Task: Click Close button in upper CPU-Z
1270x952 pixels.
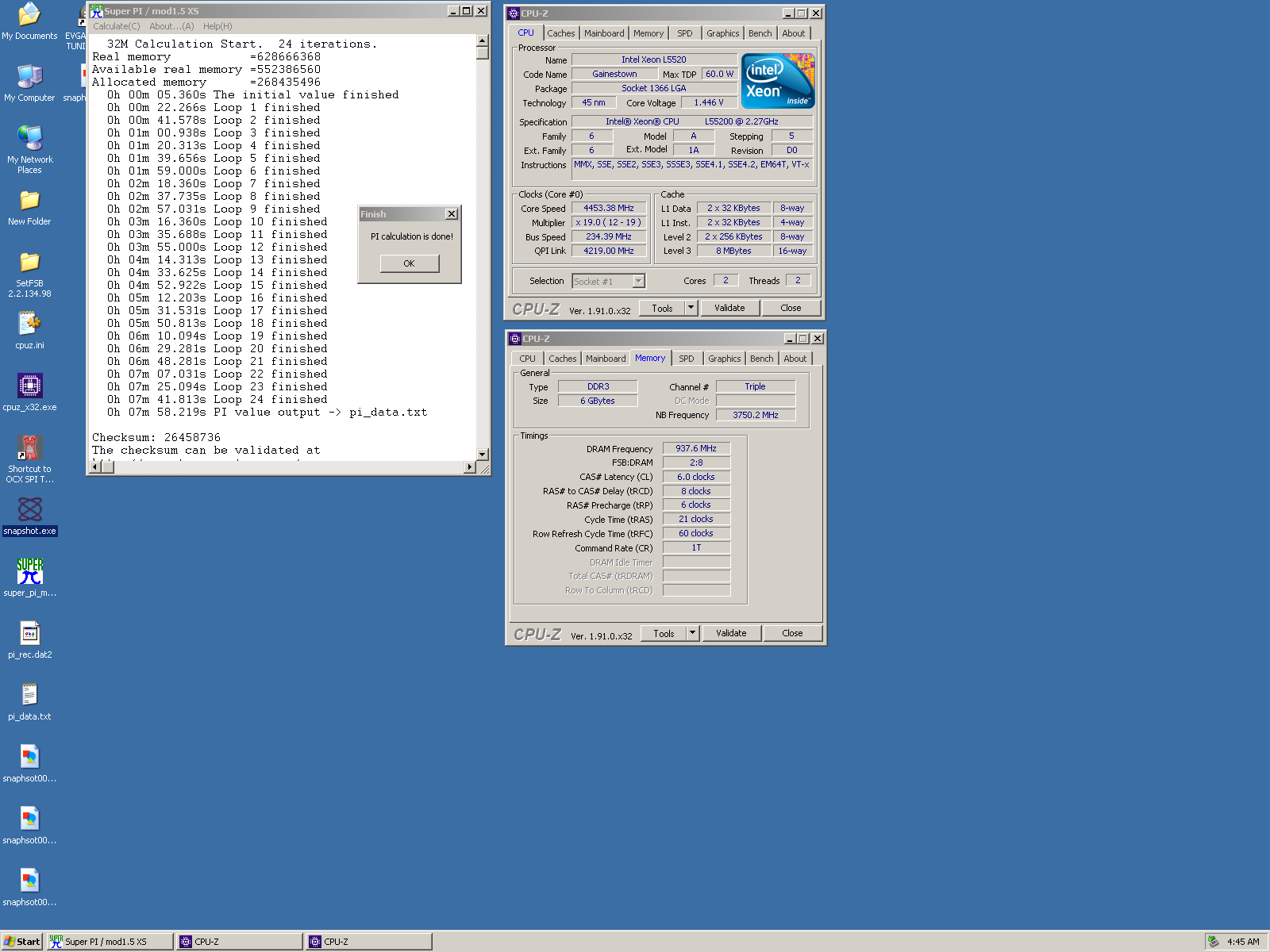Action: point(791,308)
